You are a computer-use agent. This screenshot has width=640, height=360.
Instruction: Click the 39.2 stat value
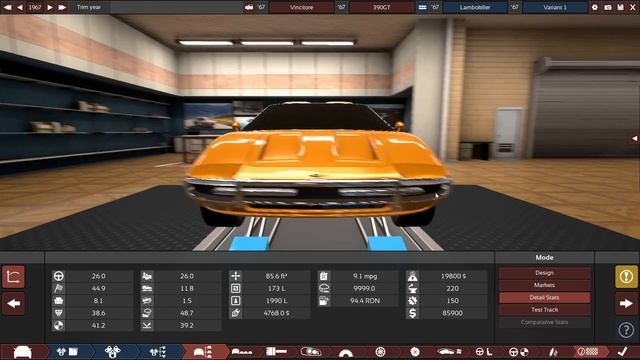[x=187, y=325]
